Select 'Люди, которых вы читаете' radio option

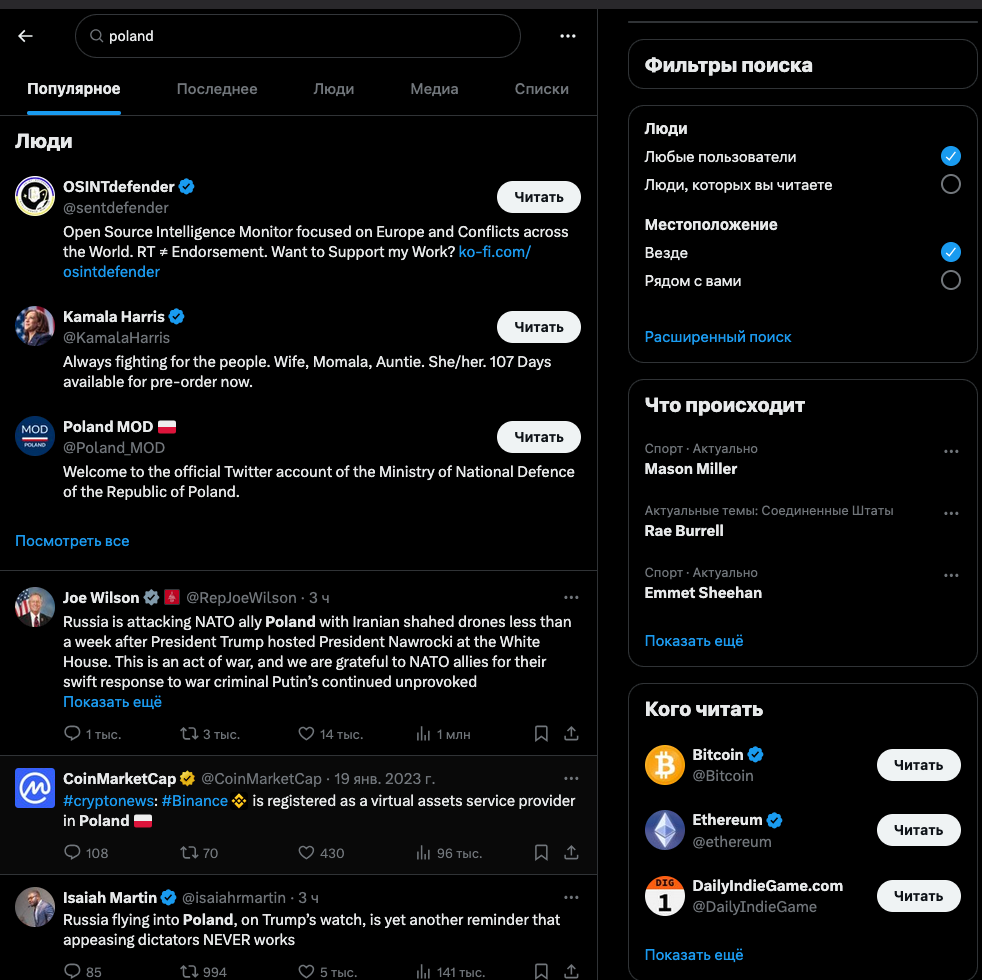coord(950,184)
